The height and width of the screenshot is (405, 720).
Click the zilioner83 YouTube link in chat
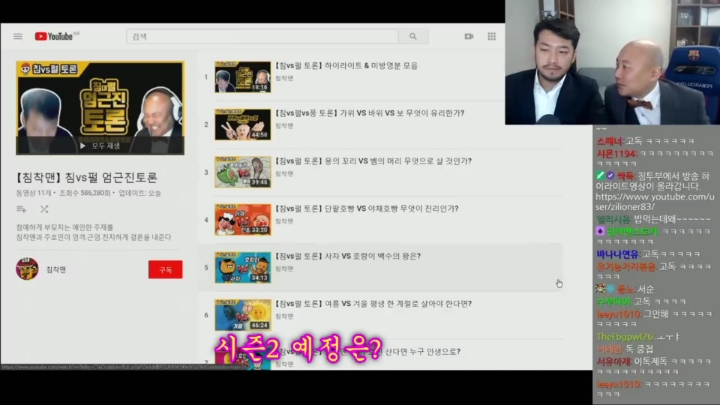[x=655, y=202]
